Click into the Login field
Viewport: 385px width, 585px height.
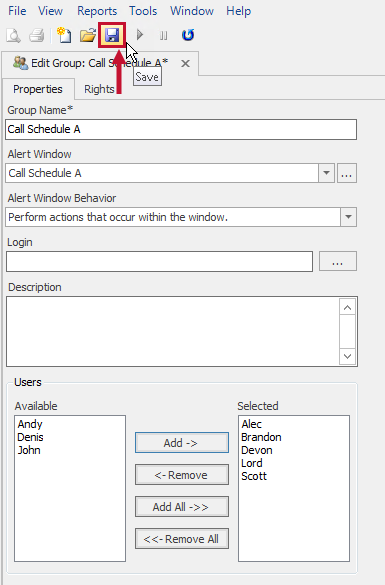click(x=159, y=262)
